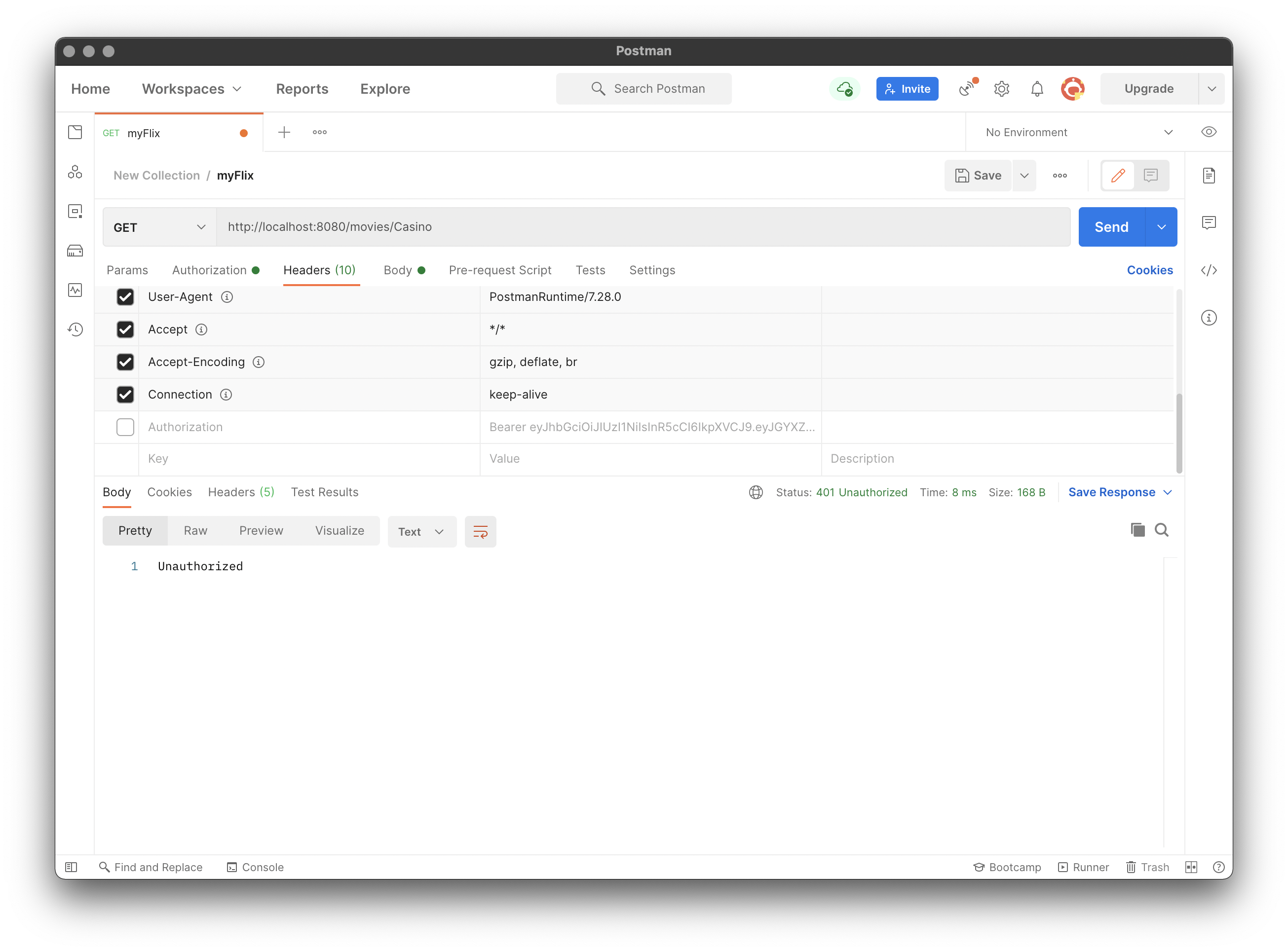Open the Collections panel in sidebar
This screenshot has height=952, width=1288.
click(75, 132)
